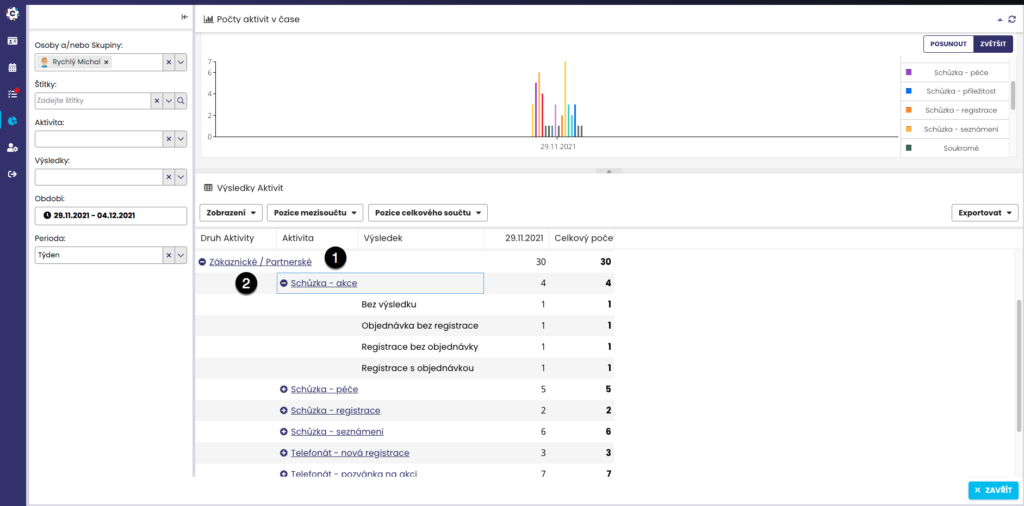Image resolution: width=1024 pixels, height=506 pixels.
Task: Open the user settings icon in sidebar
Action: (x=12, y=147)
